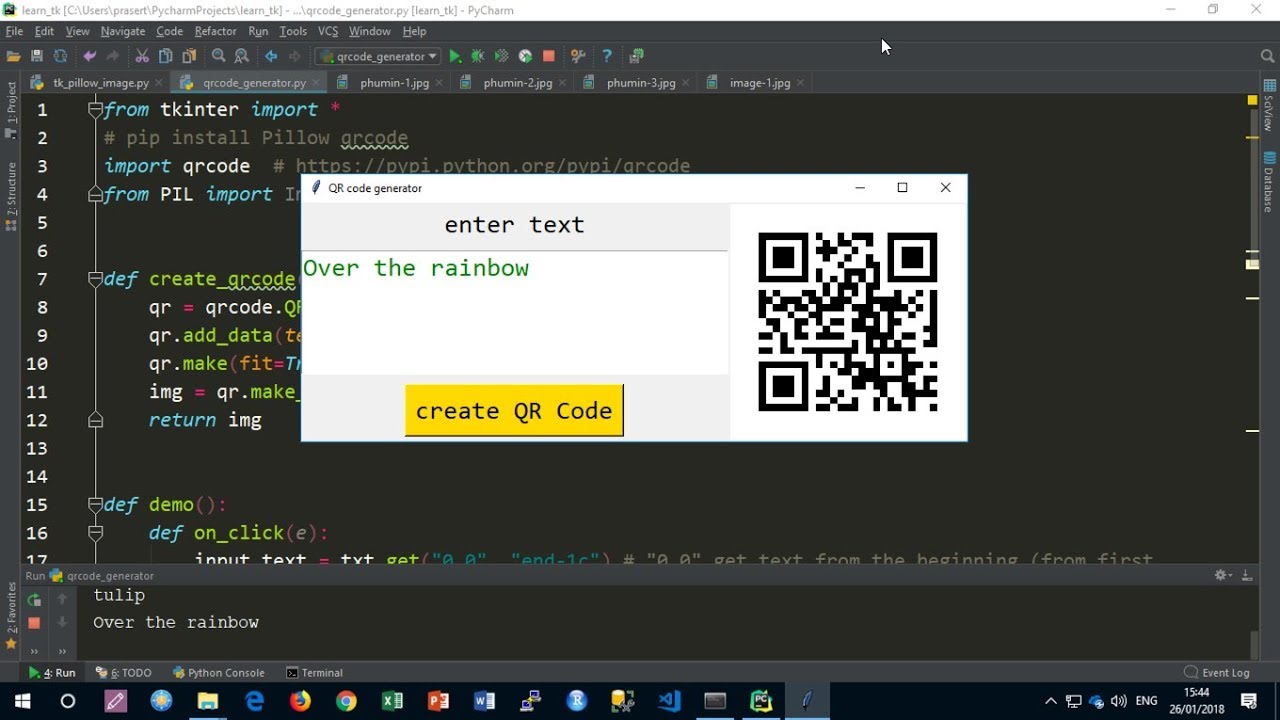Click fold end marker on line 12
The height and width of the screenshot is (720, 1280).
pyautogui.click(x=95, y=420)
